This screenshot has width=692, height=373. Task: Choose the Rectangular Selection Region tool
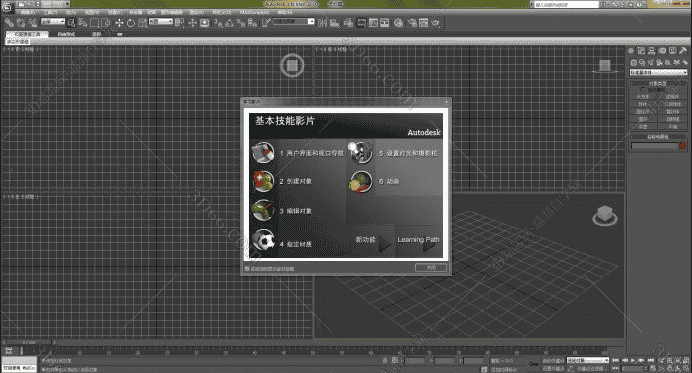click(x=94, y=23)
